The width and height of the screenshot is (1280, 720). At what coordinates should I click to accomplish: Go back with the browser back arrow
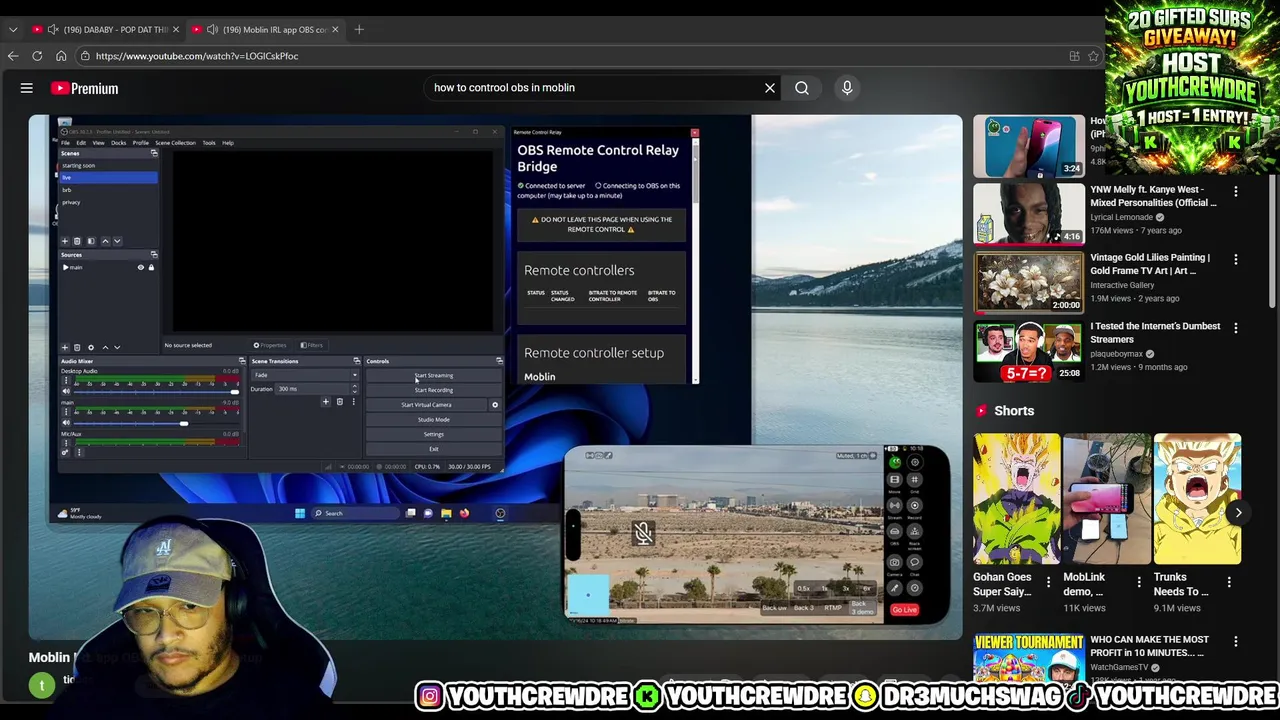[13, 56]
